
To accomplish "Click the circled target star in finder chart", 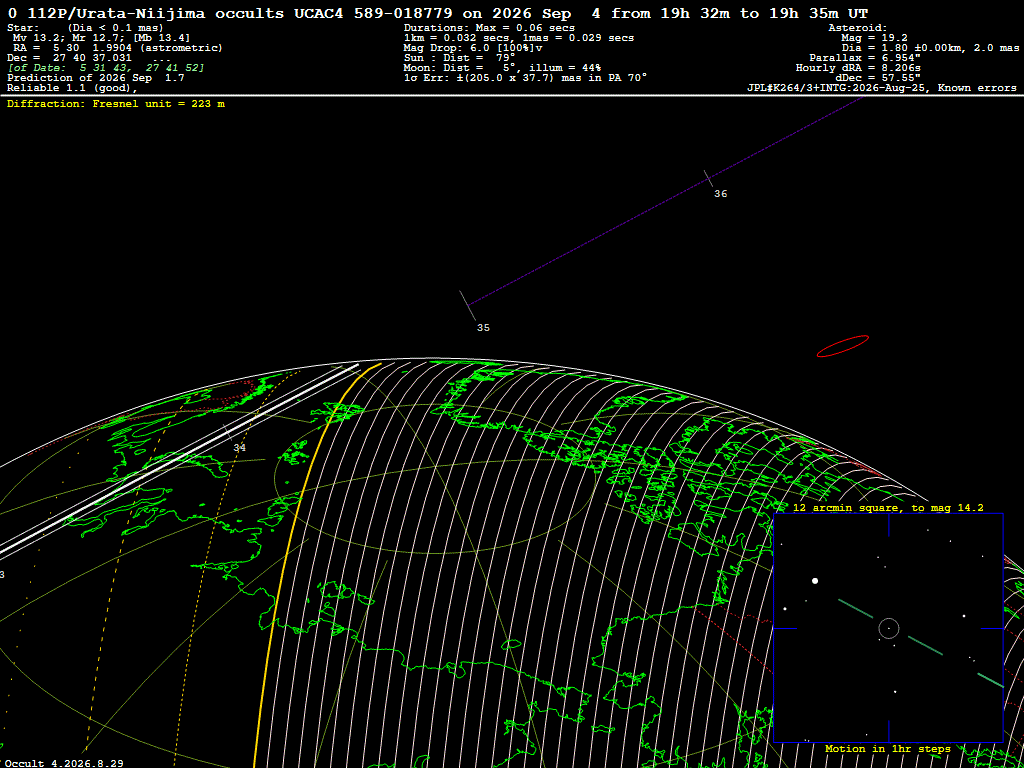I will tap(889, 628).
